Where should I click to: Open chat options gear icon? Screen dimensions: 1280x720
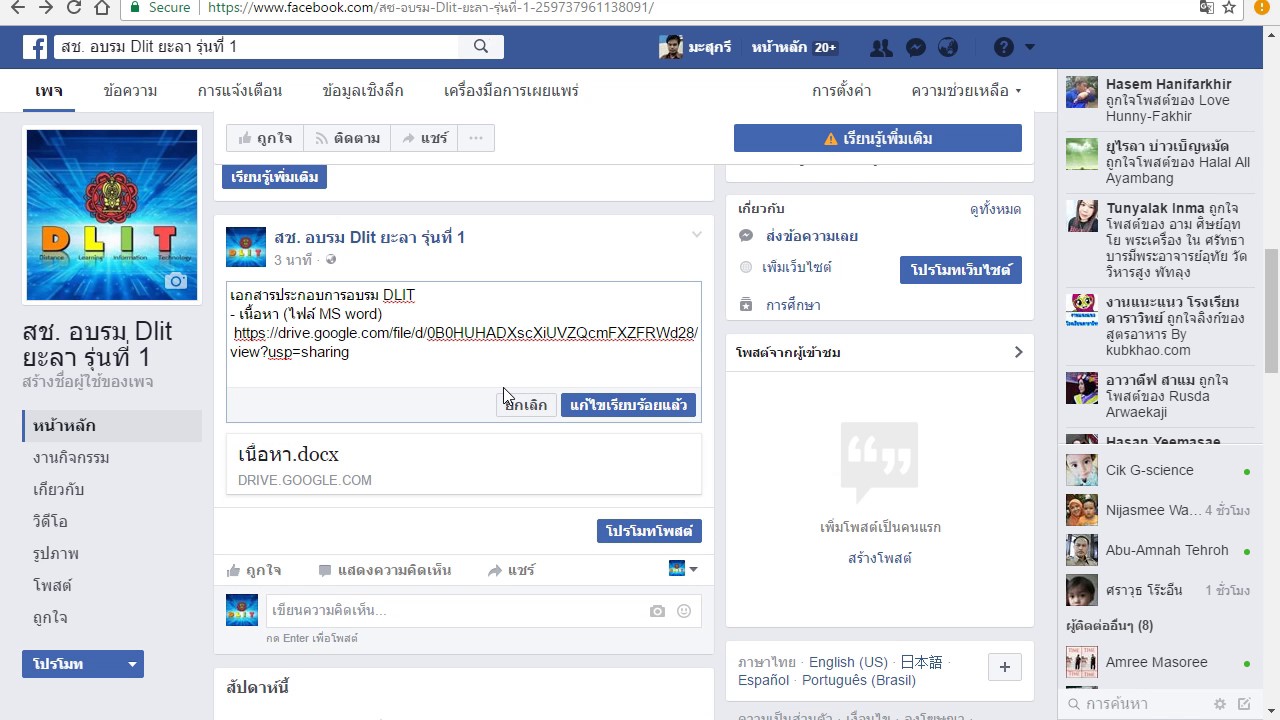[x=1220, y=704]
